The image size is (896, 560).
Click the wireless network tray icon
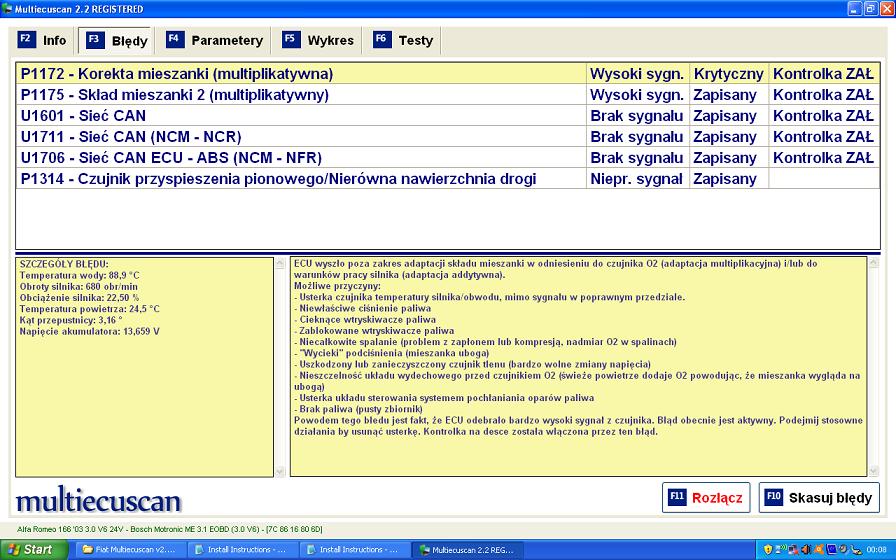pyautogui.click(x=781, y=549)
